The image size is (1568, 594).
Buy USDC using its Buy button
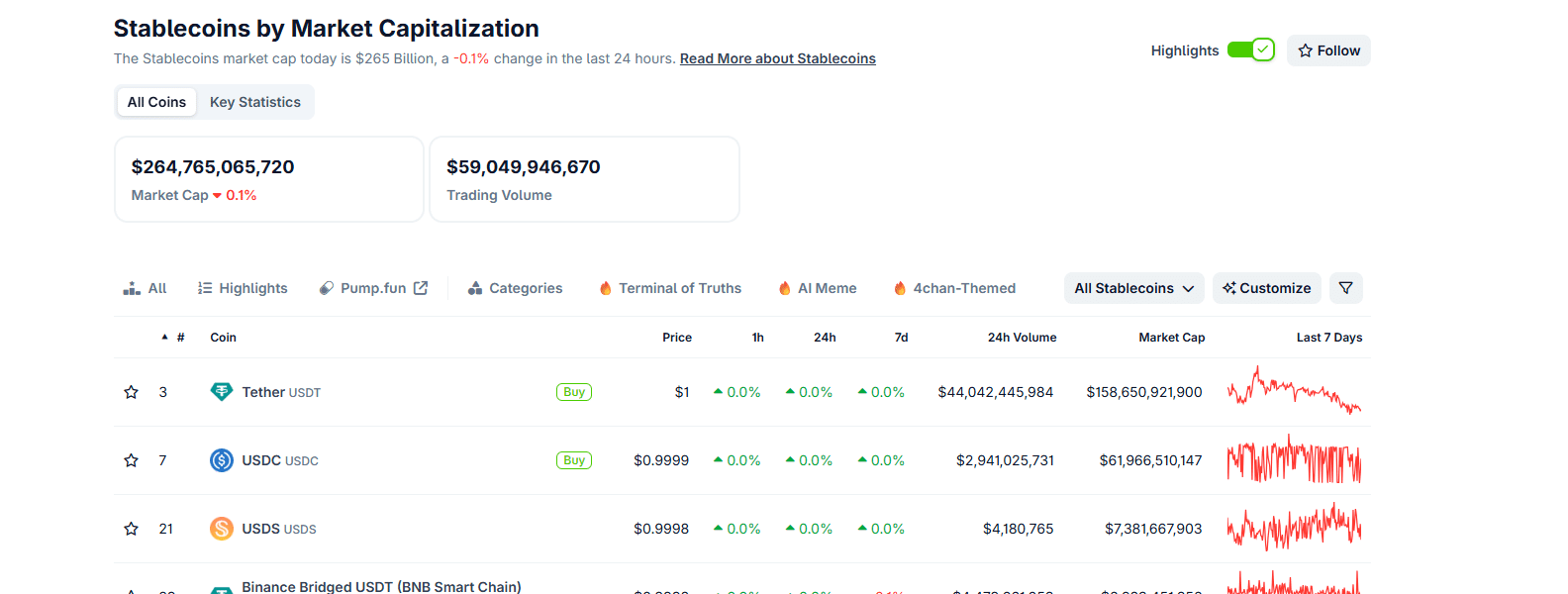574,460
